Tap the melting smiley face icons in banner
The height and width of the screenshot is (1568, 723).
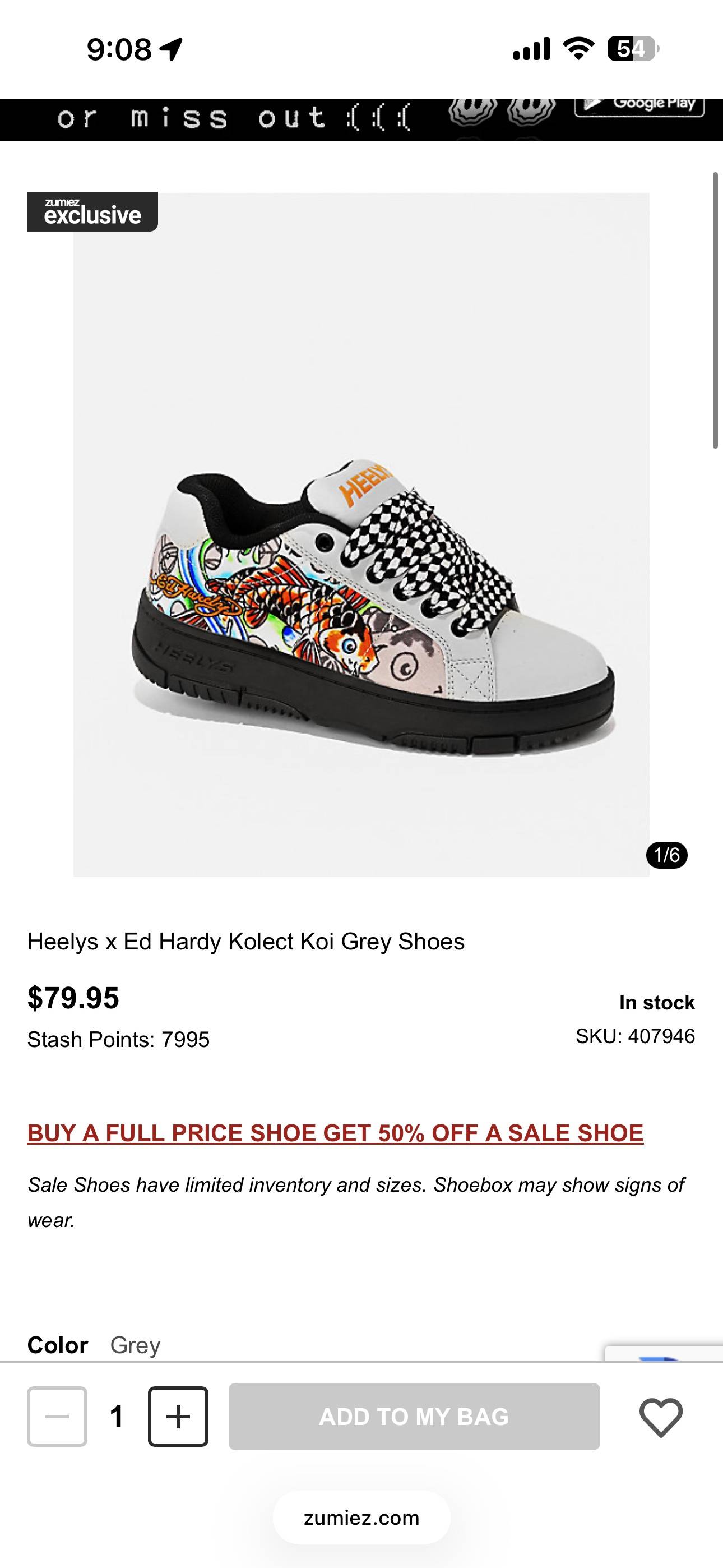502,112
